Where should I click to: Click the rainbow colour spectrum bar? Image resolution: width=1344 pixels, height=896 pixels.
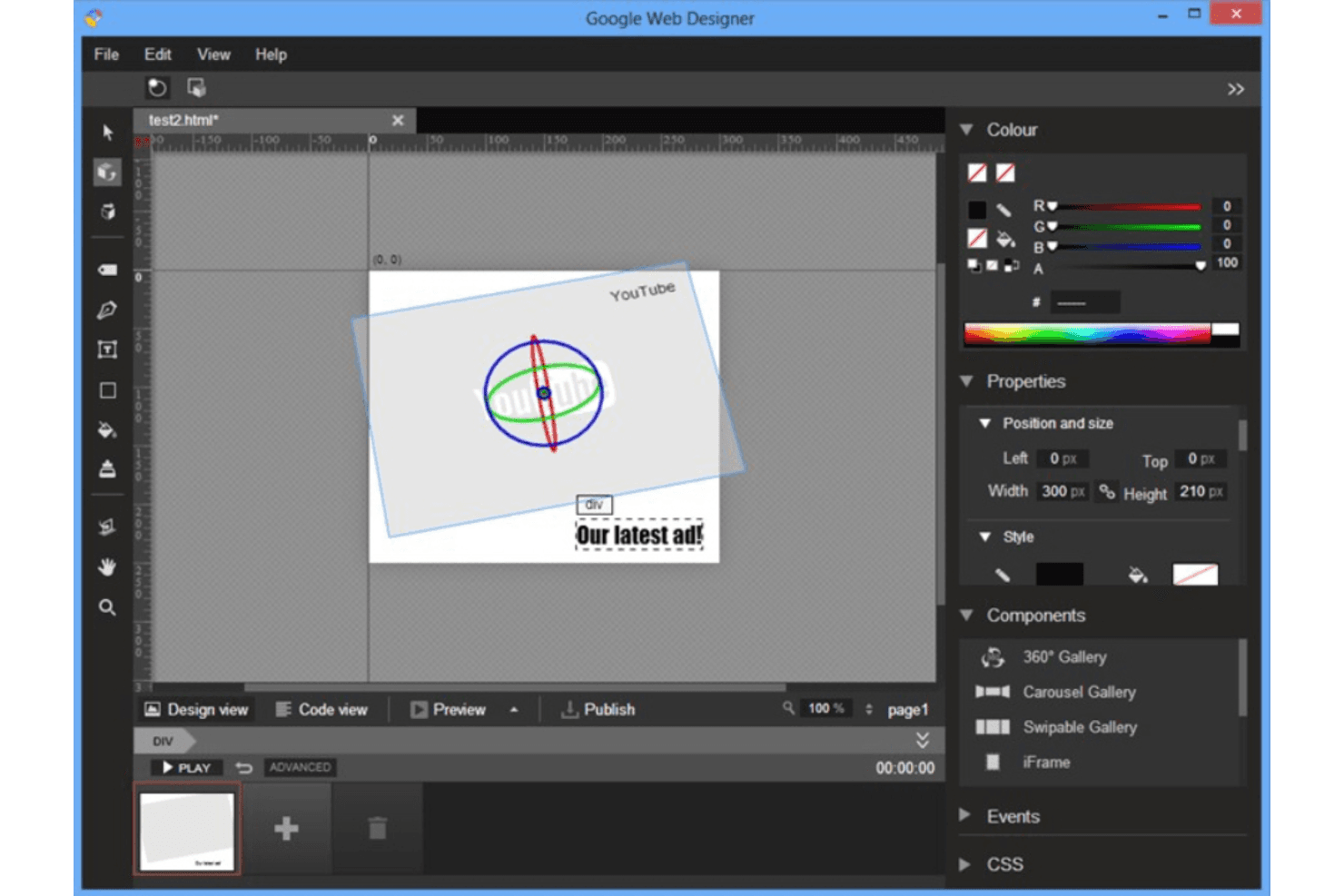(x=1087, y=333)
